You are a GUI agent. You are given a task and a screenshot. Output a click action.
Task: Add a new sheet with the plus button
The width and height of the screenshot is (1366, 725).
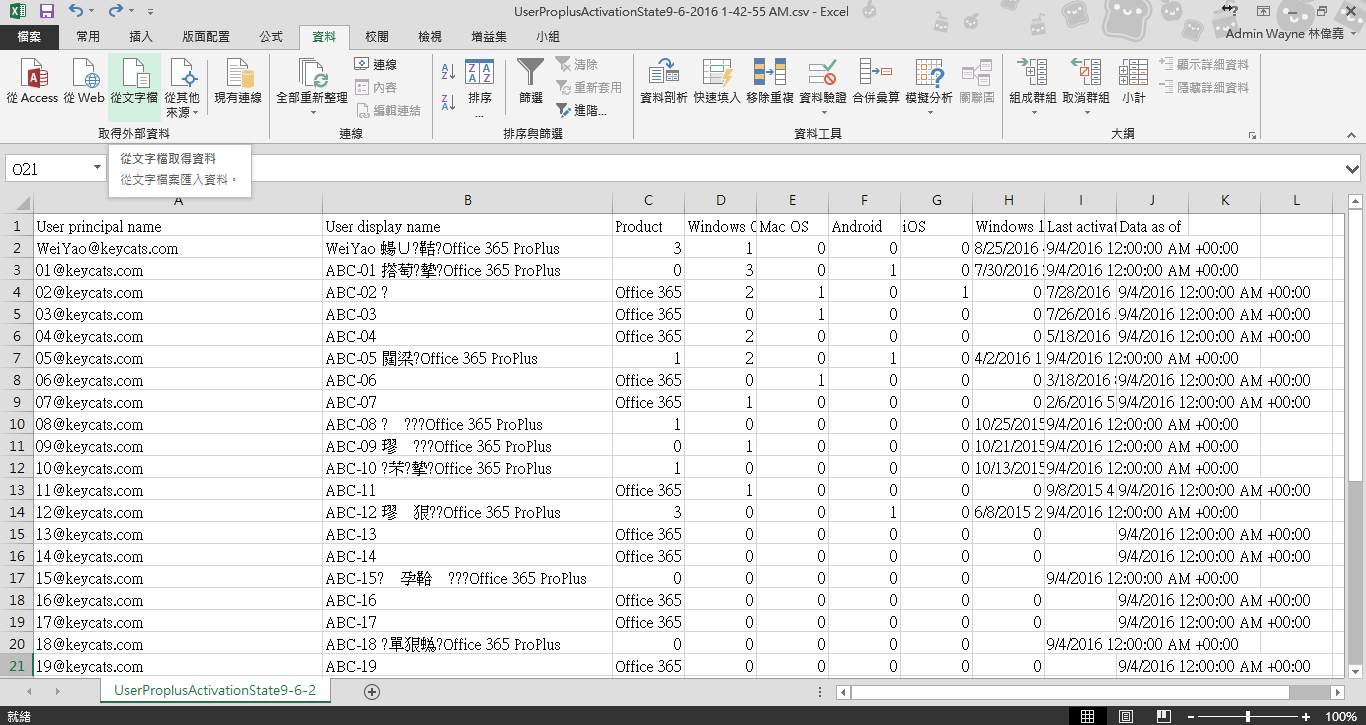pos(372,691)
